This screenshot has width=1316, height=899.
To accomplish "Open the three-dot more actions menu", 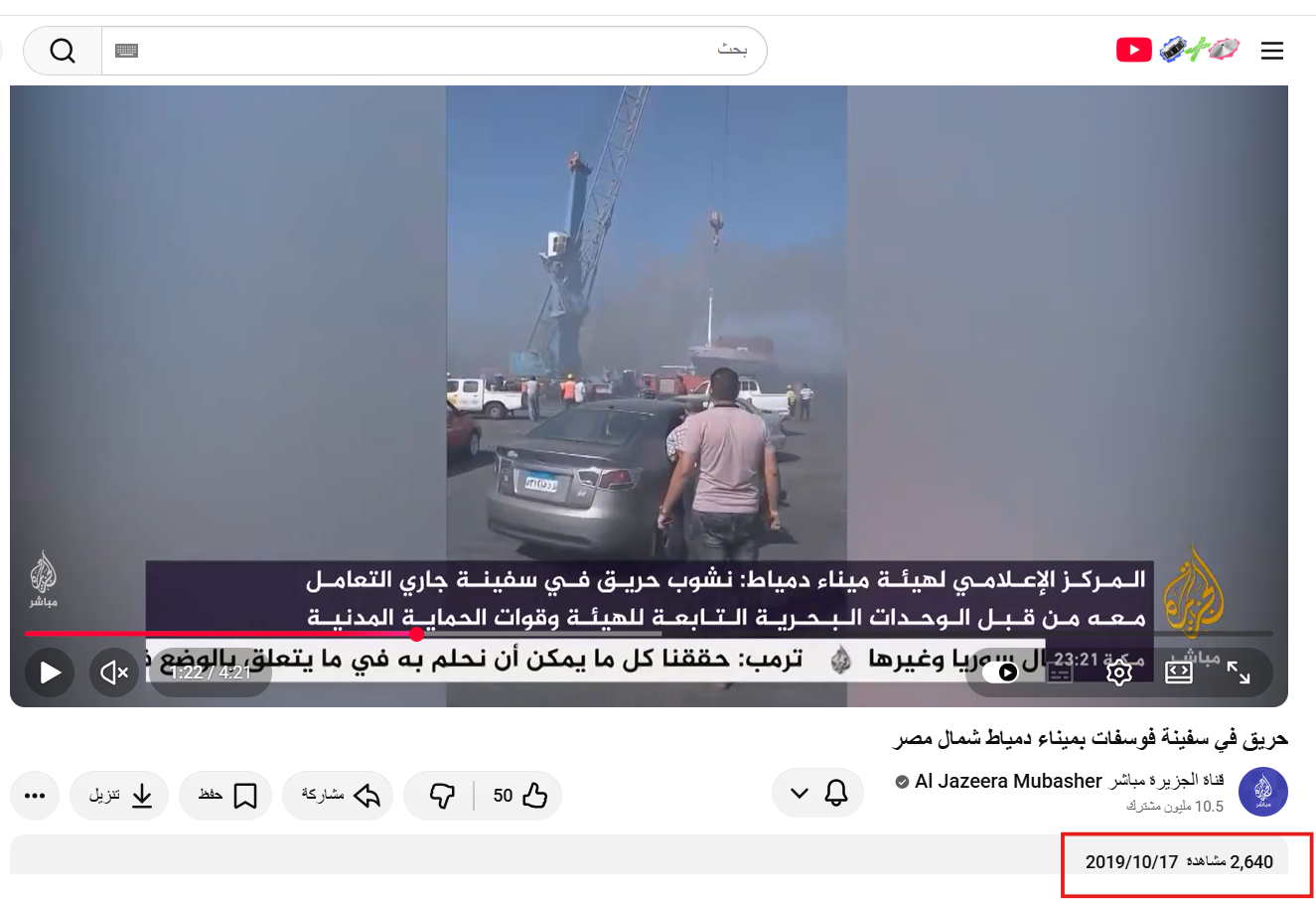I will click(x=35, y=796).
